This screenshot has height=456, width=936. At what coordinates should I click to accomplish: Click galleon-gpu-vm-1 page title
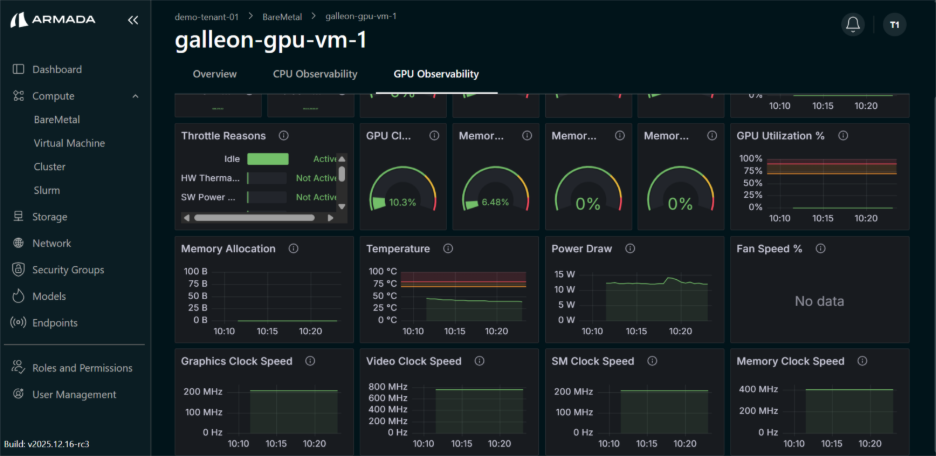[x=270, y=41]
